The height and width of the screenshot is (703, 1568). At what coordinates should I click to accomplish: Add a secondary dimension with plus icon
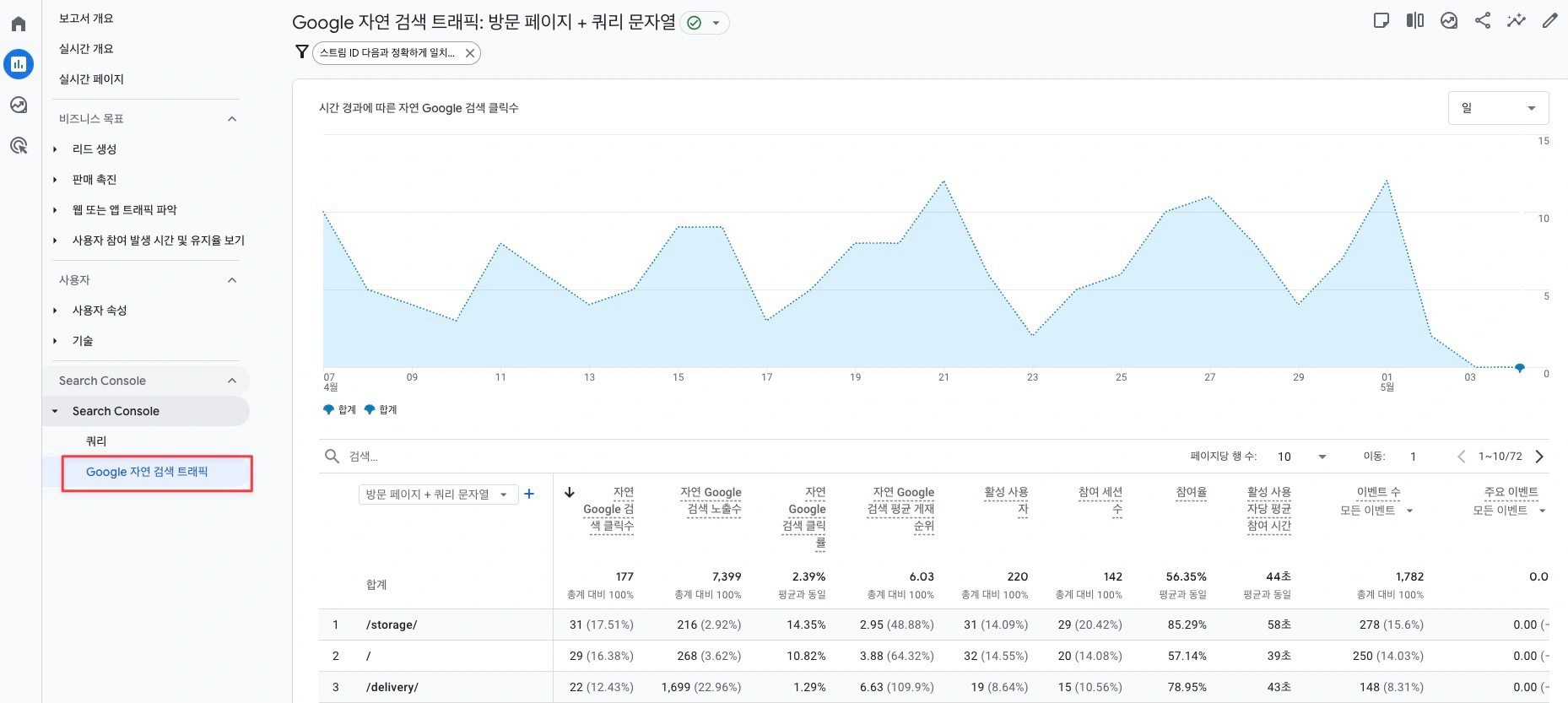pos(529,494)
